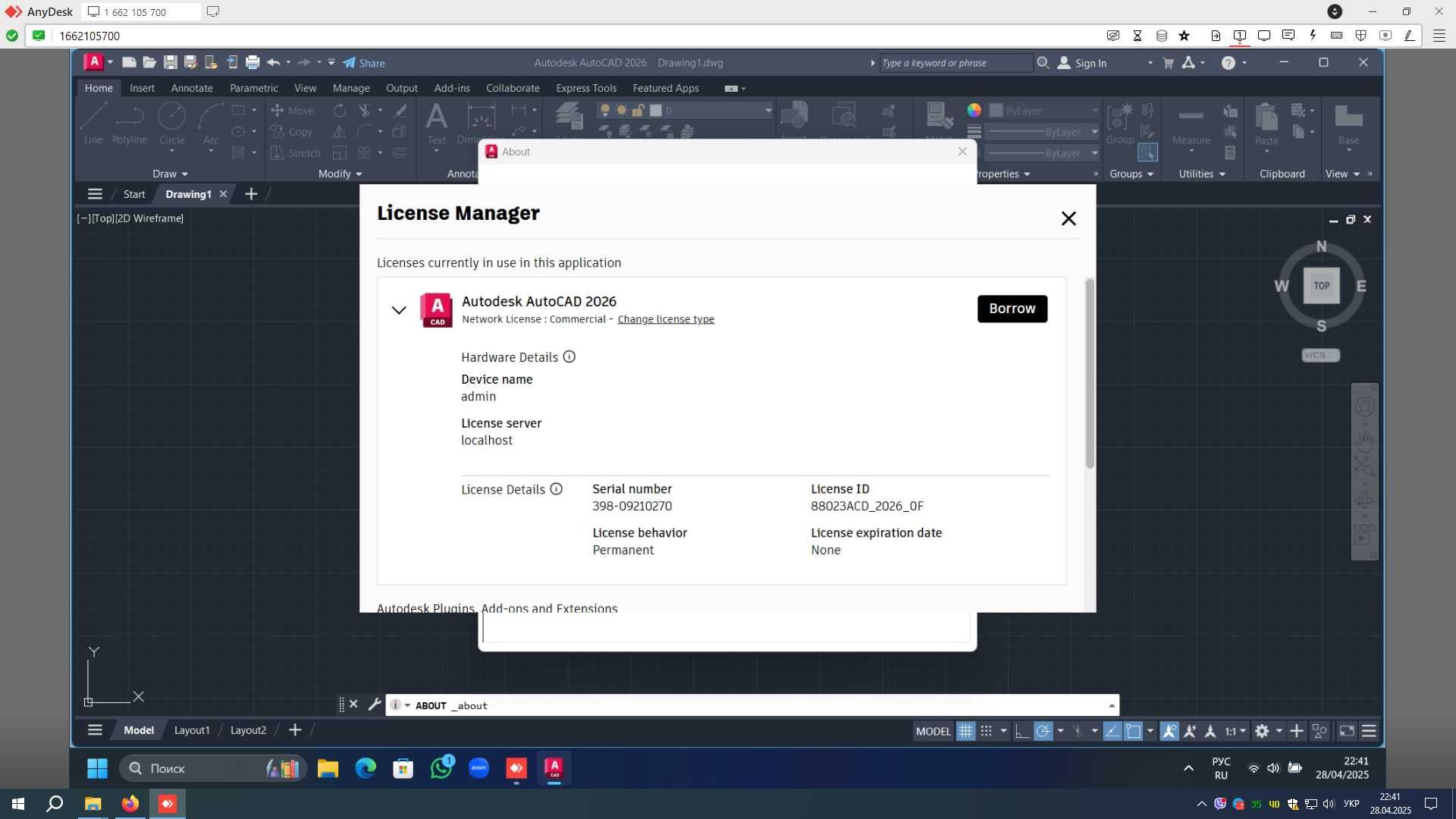The width and height of the screenshot is (1456, 819).
Task: Click the search magnifier next to keyword box
Action: tap(1043, 63)
